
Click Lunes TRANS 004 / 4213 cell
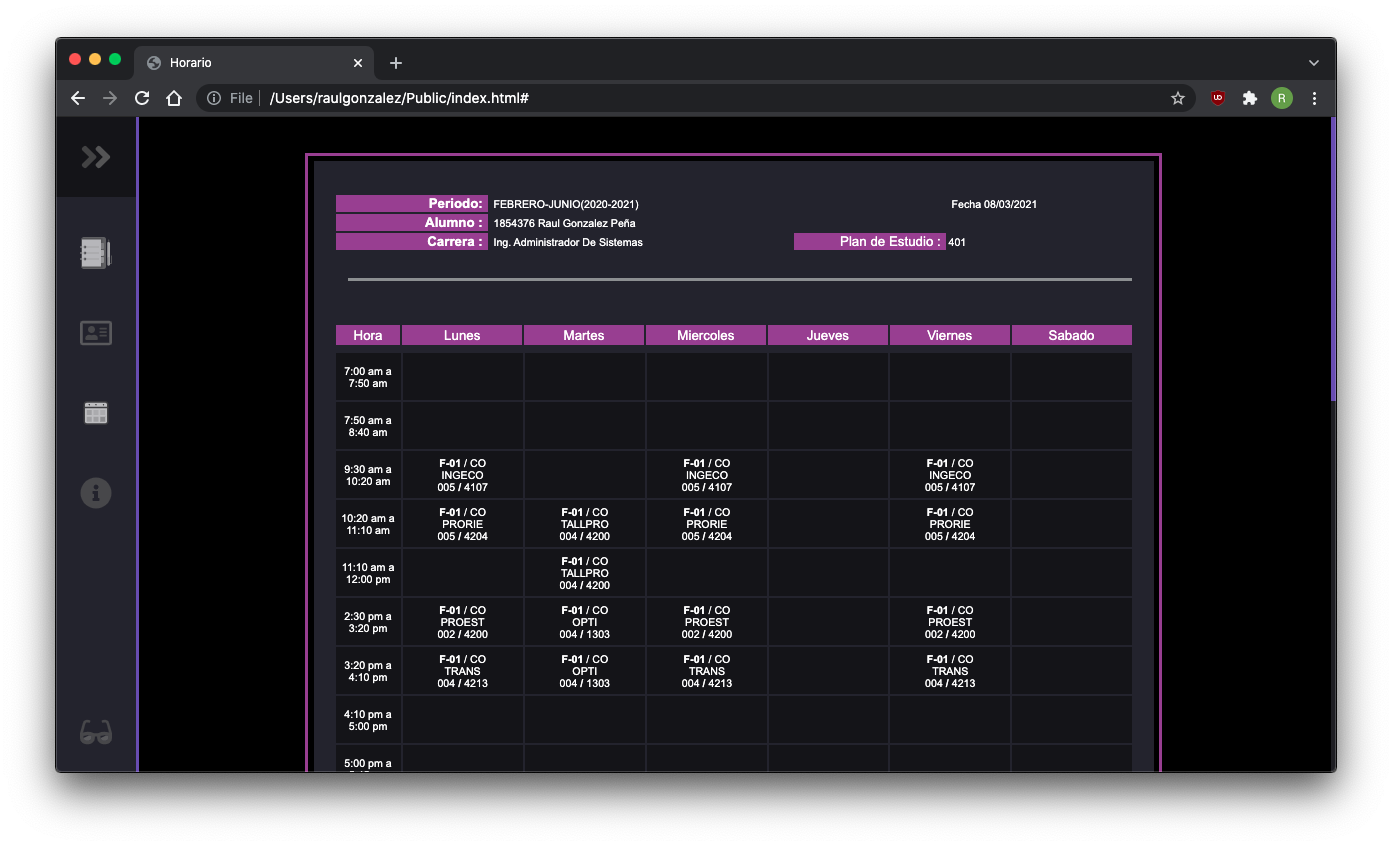(x=462, y=671)
